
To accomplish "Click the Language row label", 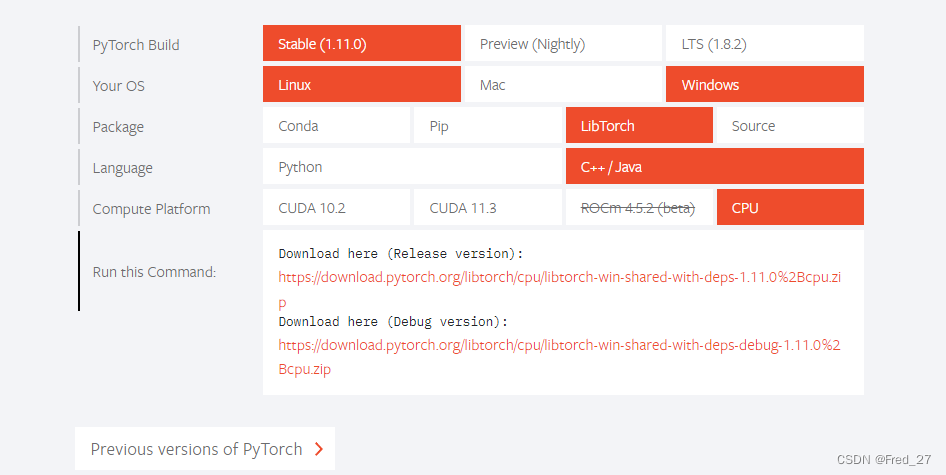I will tap(122, 168).
